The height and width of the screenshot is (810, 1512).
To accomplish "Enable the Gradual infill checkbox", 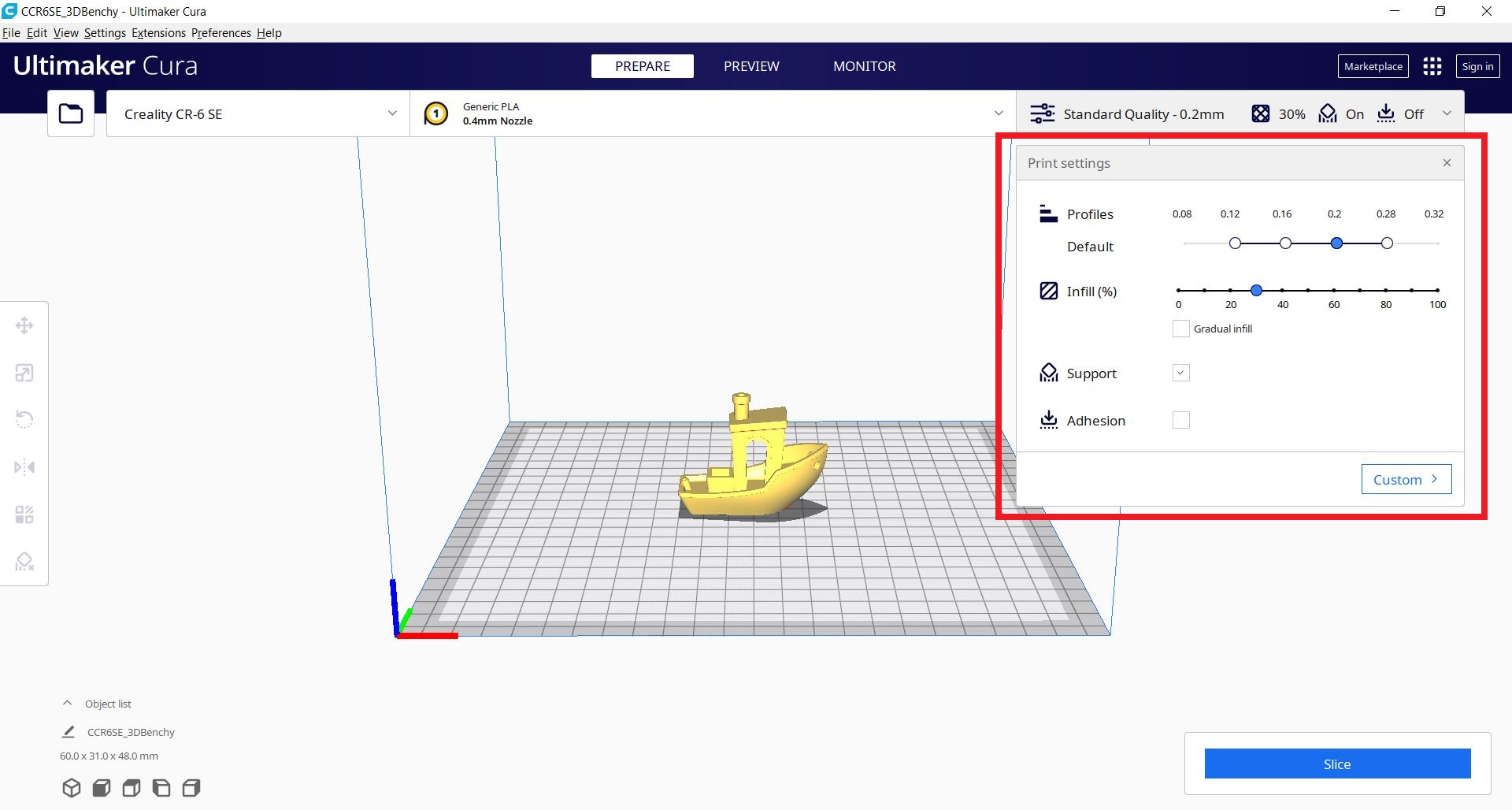I will point(1180,329).
